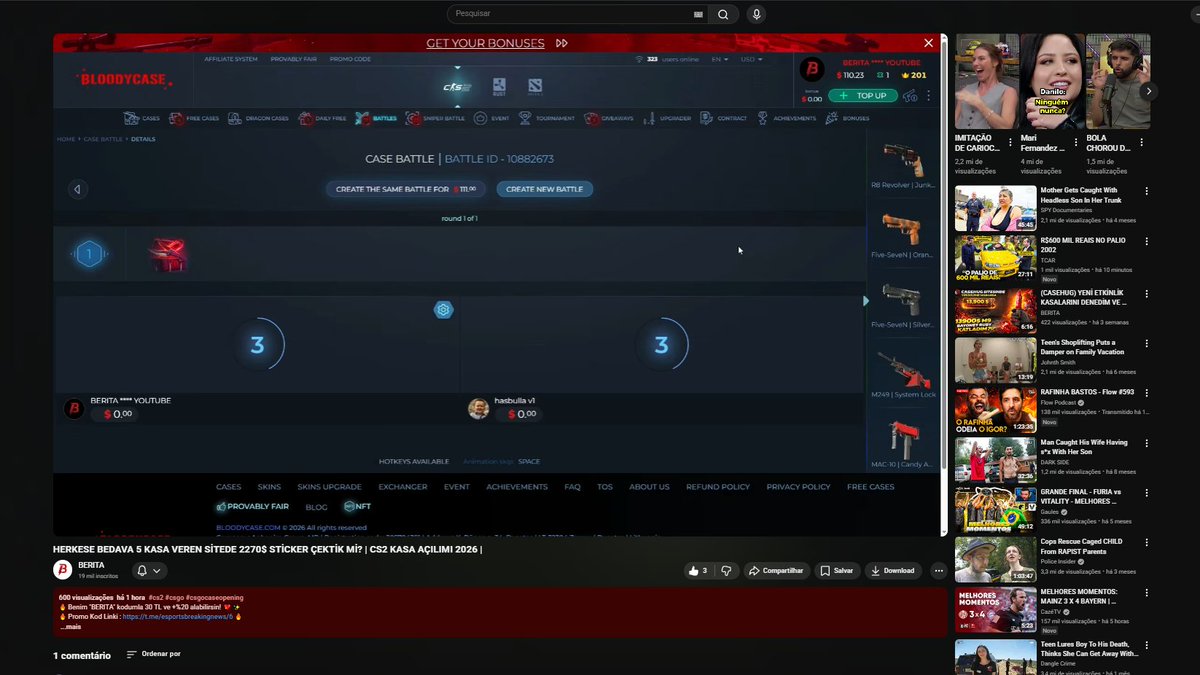
Task: Click the Compartilhar share button
Action: (776, 571)
